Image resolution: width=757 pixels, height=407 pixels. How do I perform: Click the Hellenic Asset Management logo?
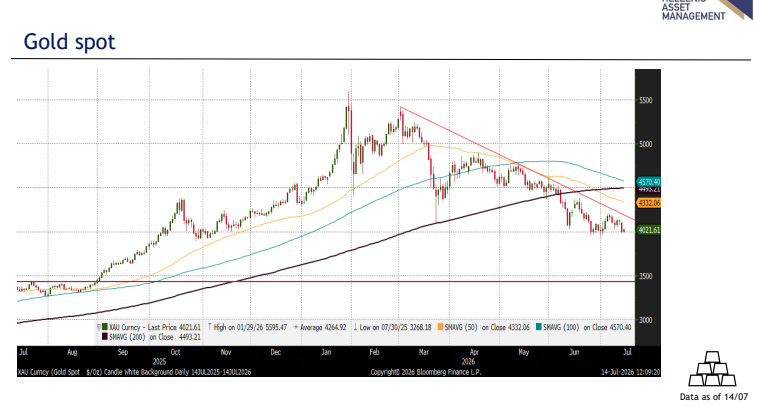(706, 10)
